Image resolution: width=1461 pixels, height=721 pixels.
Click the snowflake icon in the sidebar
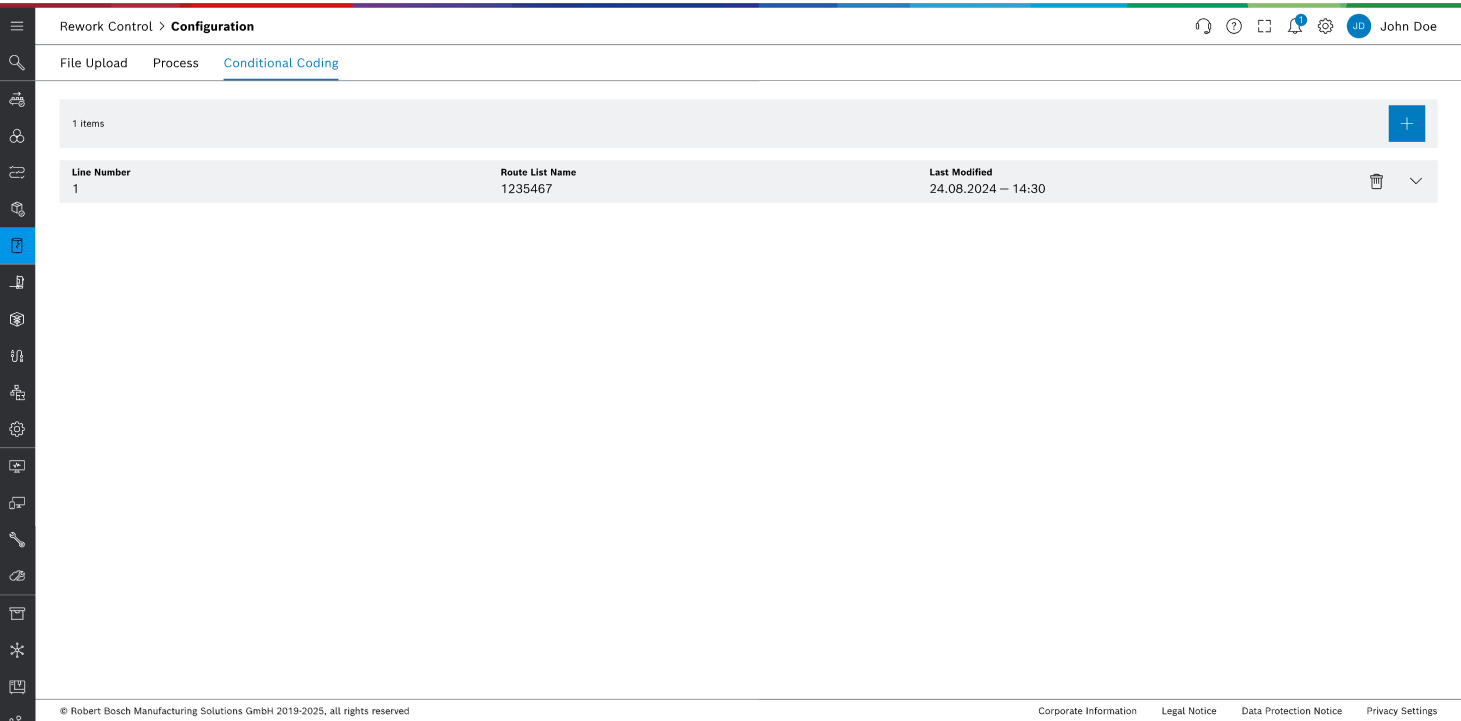click(x=16, y=649)
